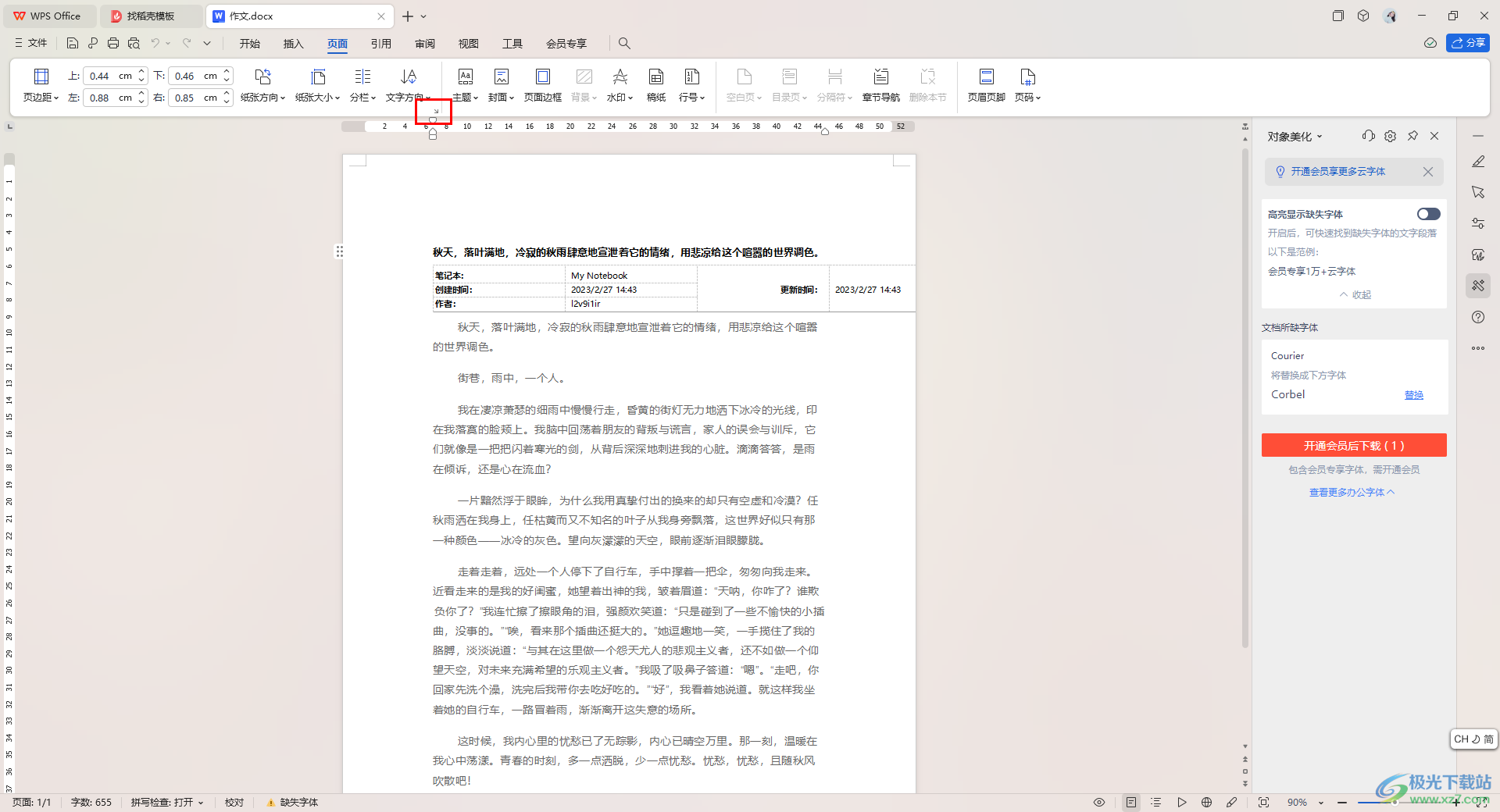Viewport: 1500px width, 812px height.
Task: Toggle writing mode brush in status bar
Action: (x=1231, y=802)
